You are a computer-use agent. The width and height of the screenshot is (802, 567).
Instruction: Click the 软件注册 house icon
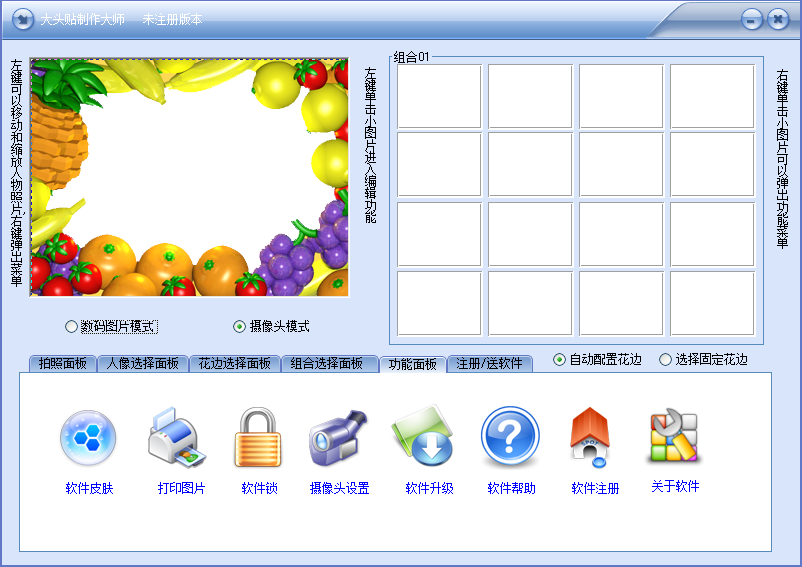tap(594, 439)
